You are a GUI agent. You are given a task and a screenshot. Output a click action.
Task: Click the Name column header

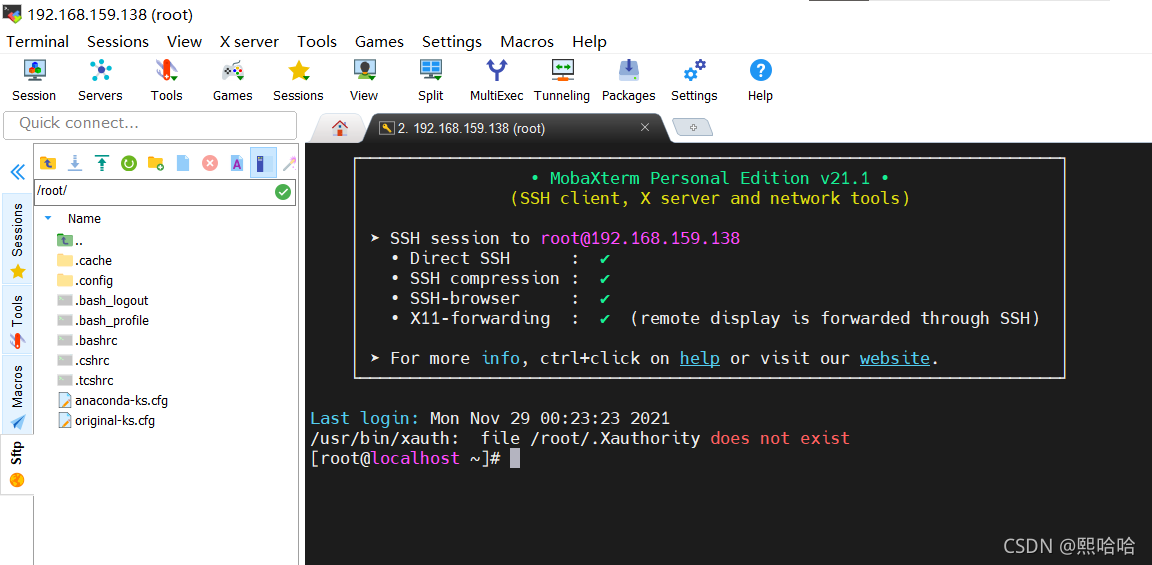pyautogui.click(x=84, y=218)
